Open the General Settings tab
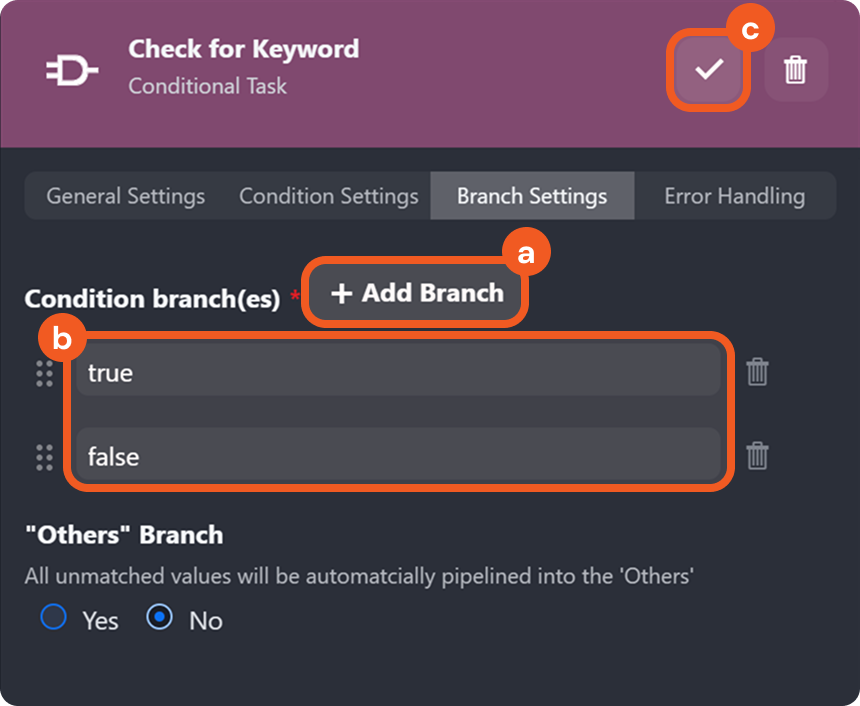Screen dimensions: 860x706 (126, 196)
